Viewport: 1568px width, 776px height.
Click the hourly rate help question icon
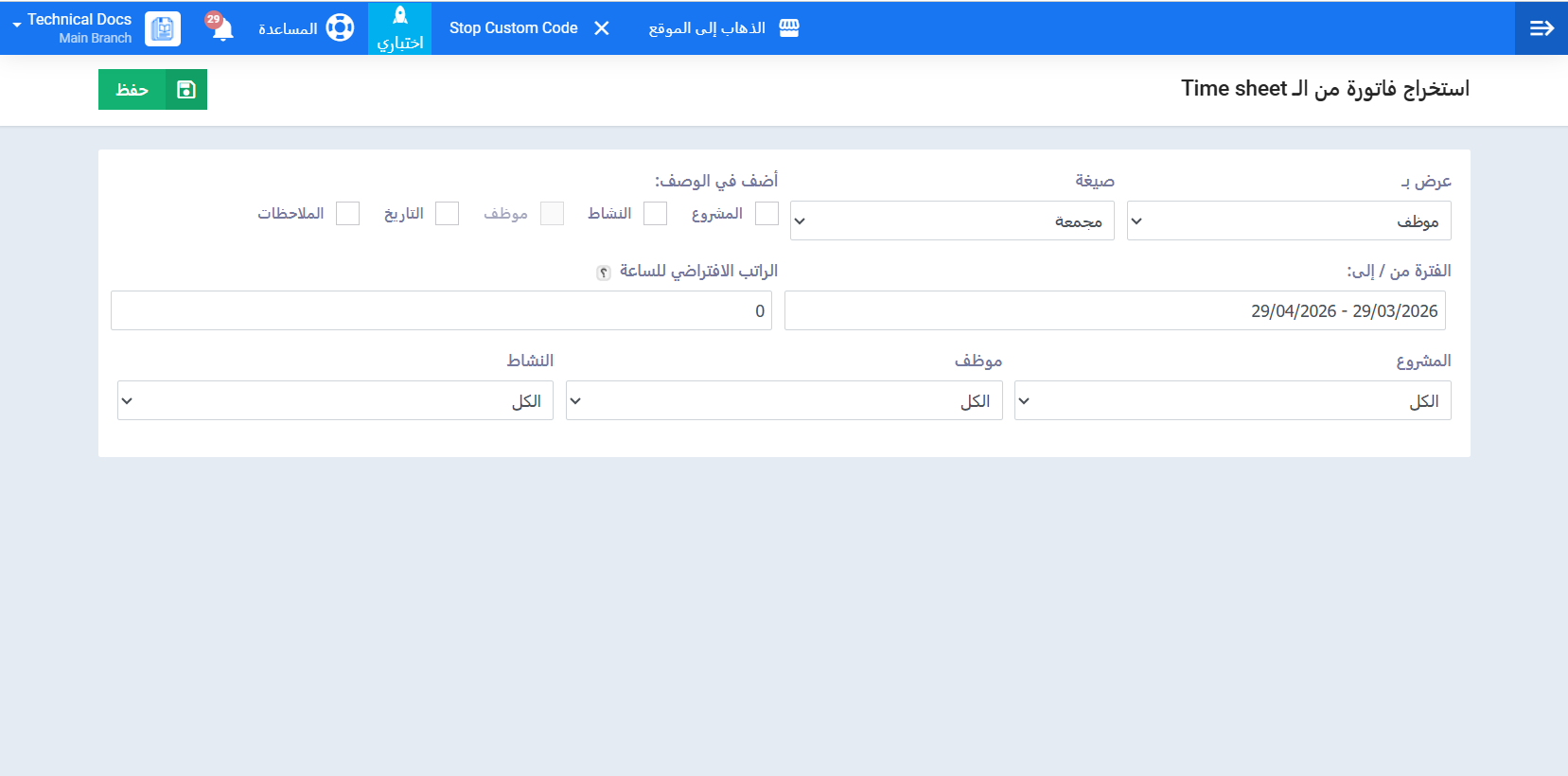604,273
